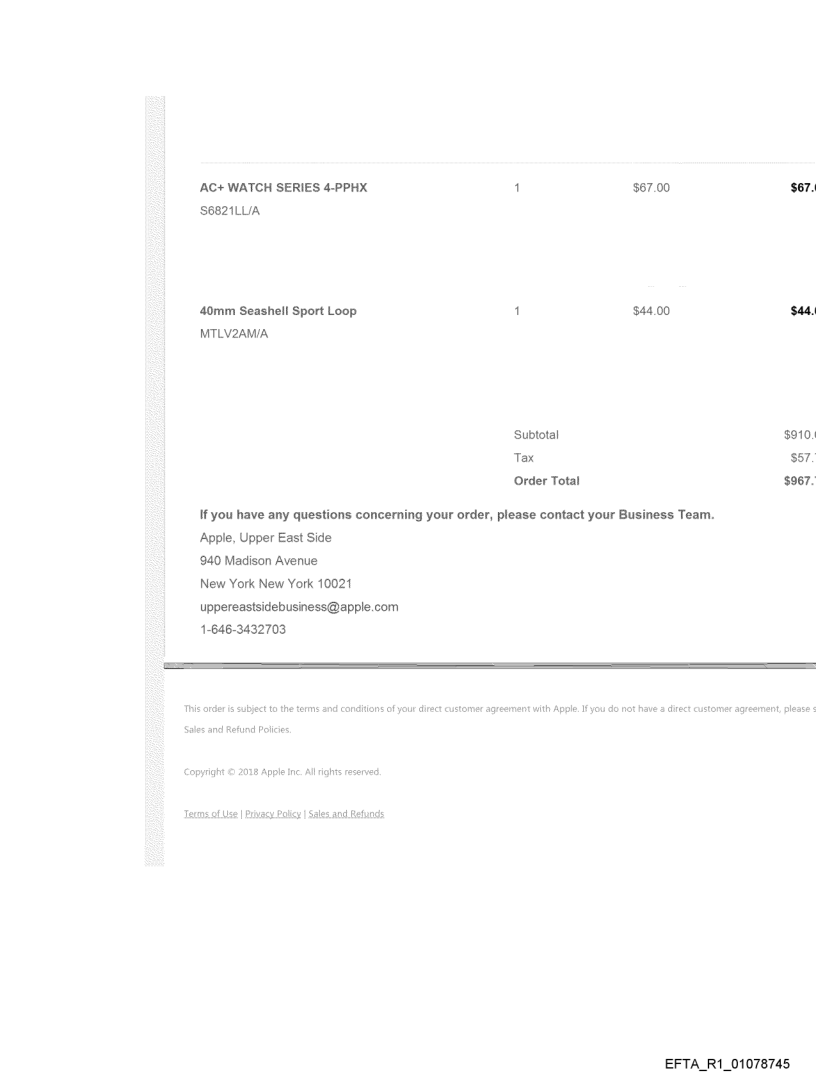Click the 940 Madison Avenue address line
This screenshot has height=1073, width=816.
tap(258, 561)
